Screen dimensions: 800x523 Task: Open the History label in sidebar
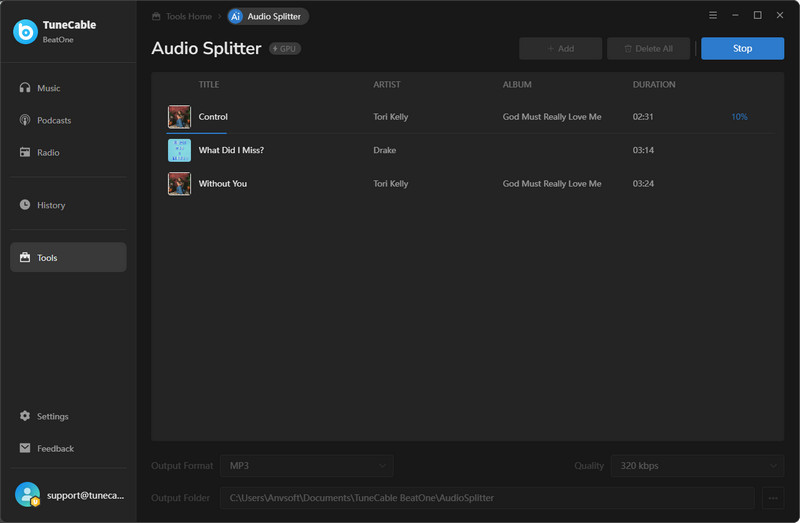51,205
